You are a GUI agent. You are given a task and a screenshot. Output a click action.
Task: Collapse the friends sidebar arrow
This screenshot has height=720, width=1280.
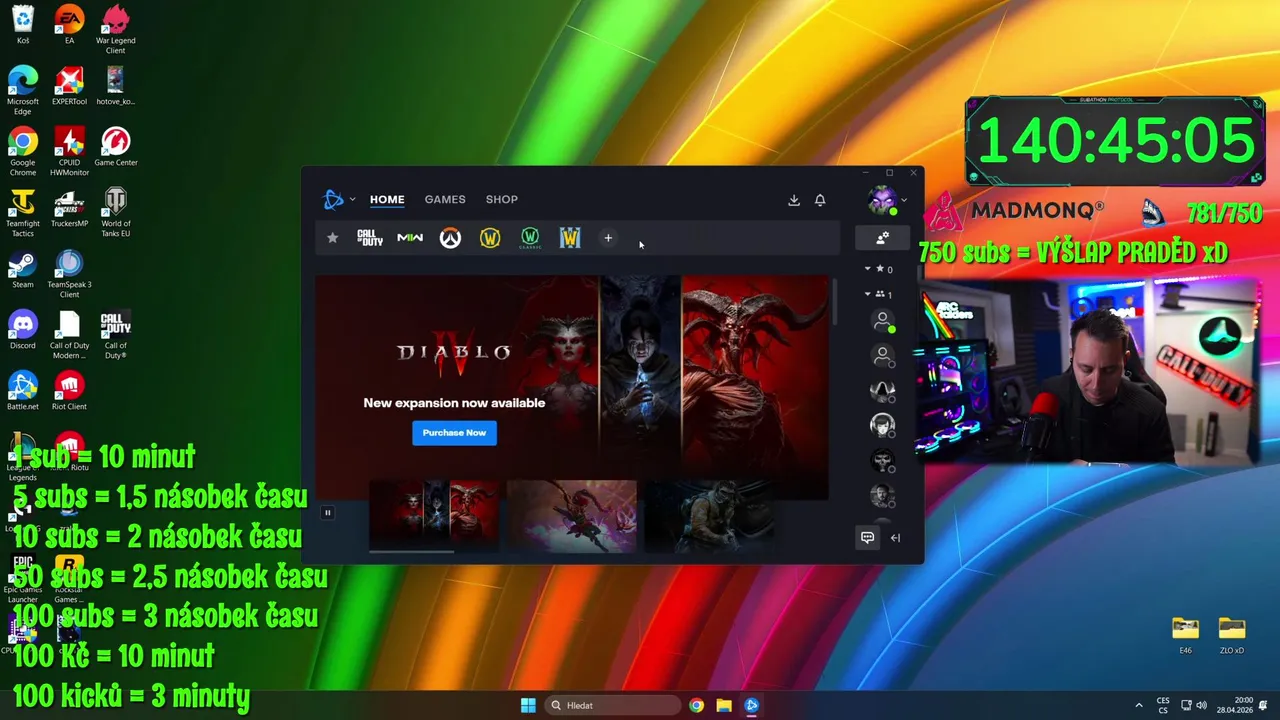(895, 538)
